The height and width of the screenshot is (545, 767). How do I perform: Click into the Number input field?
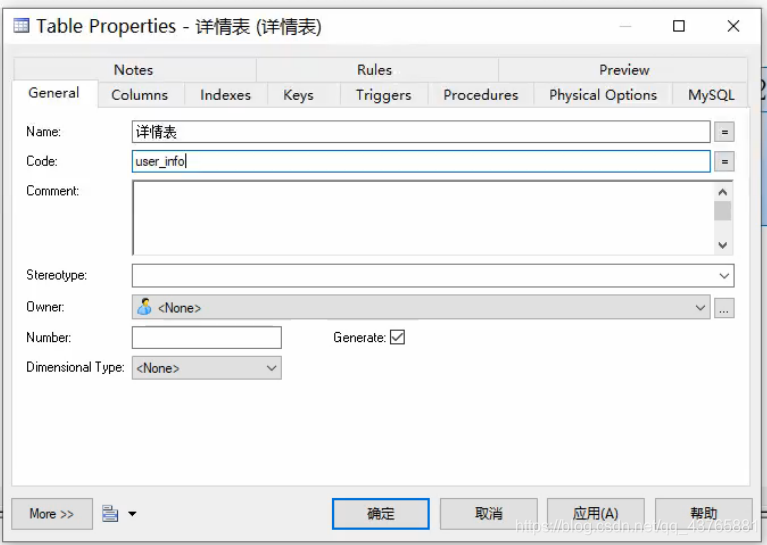click(207, 338)
